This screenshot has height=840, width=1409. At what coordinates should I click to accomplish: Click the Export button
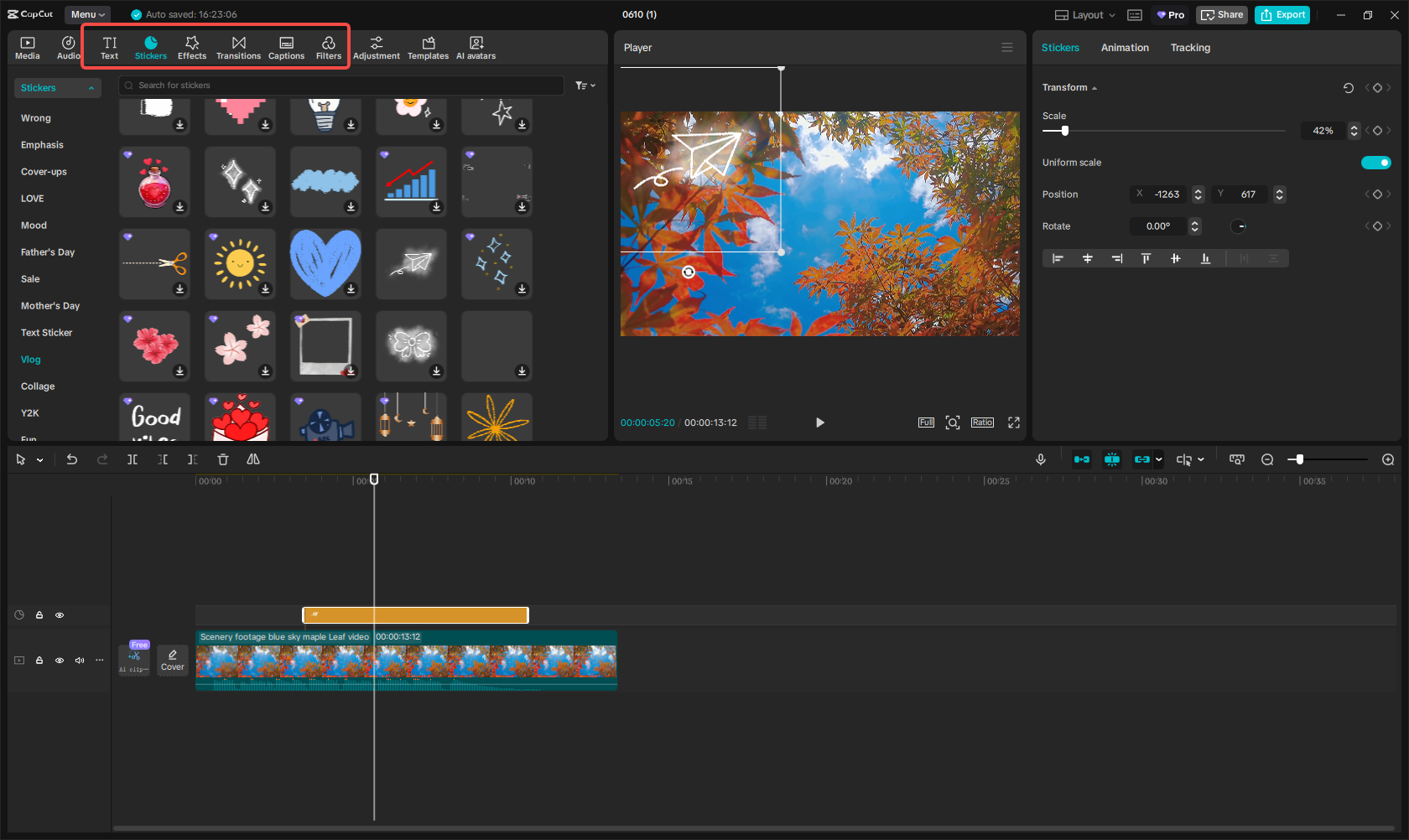pyautogui.click(x=1282, y=14)
